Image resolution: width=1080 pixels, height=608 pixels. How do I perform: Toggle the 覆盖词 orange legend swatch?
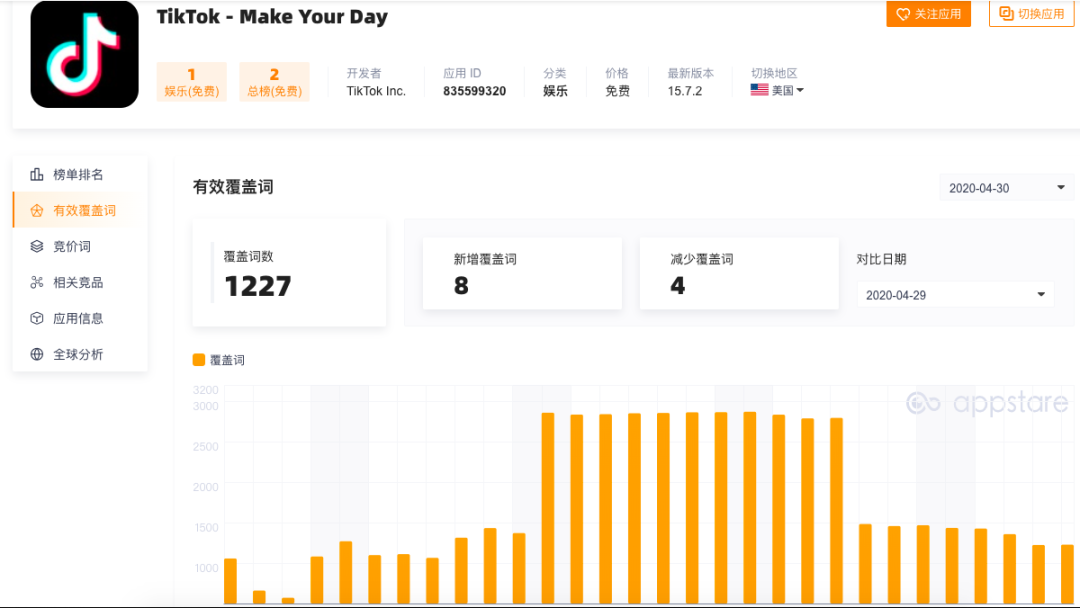click(x=199, y=359)
